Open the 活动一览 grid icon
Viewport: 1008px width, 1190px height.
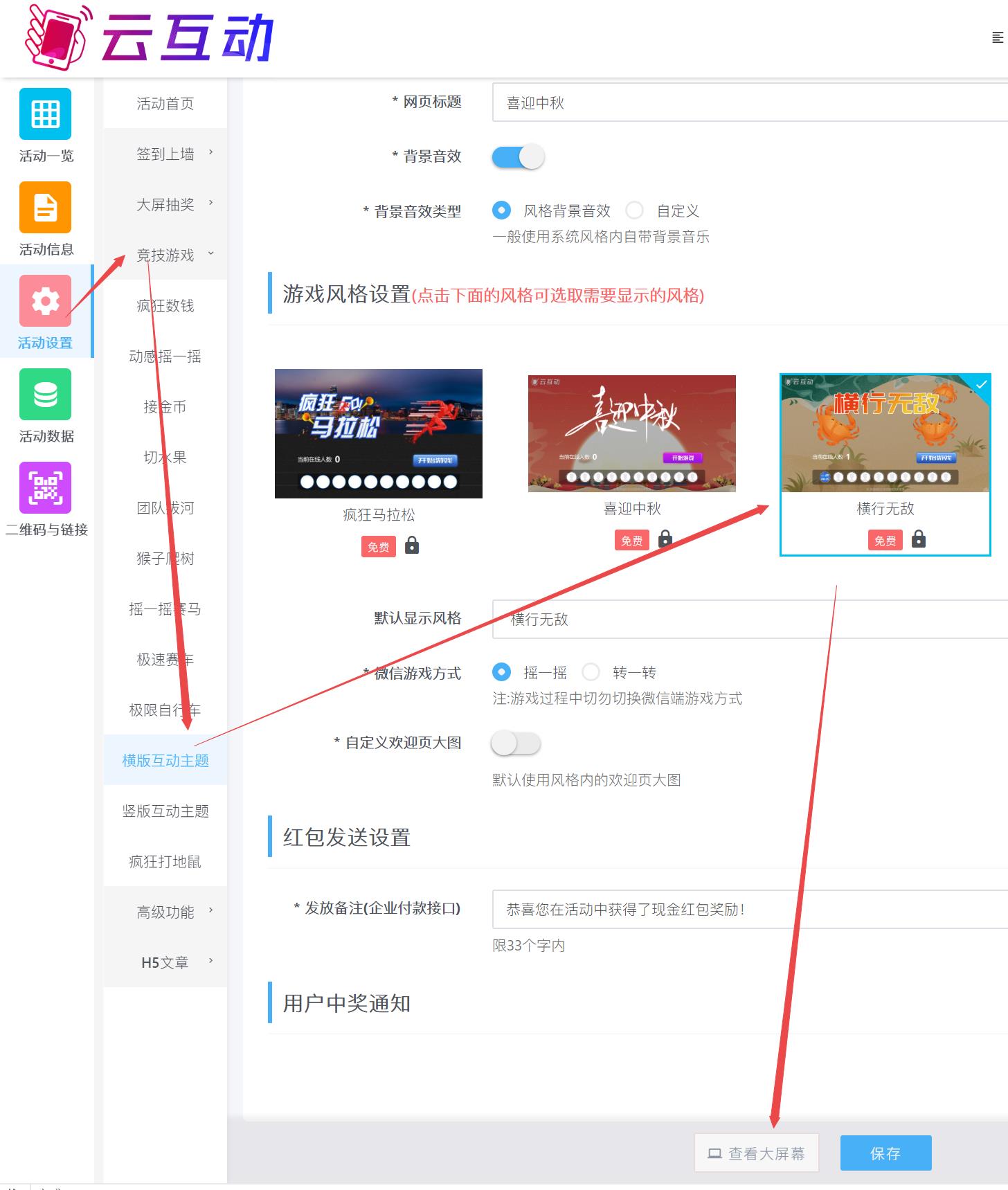tap(45, 114)
